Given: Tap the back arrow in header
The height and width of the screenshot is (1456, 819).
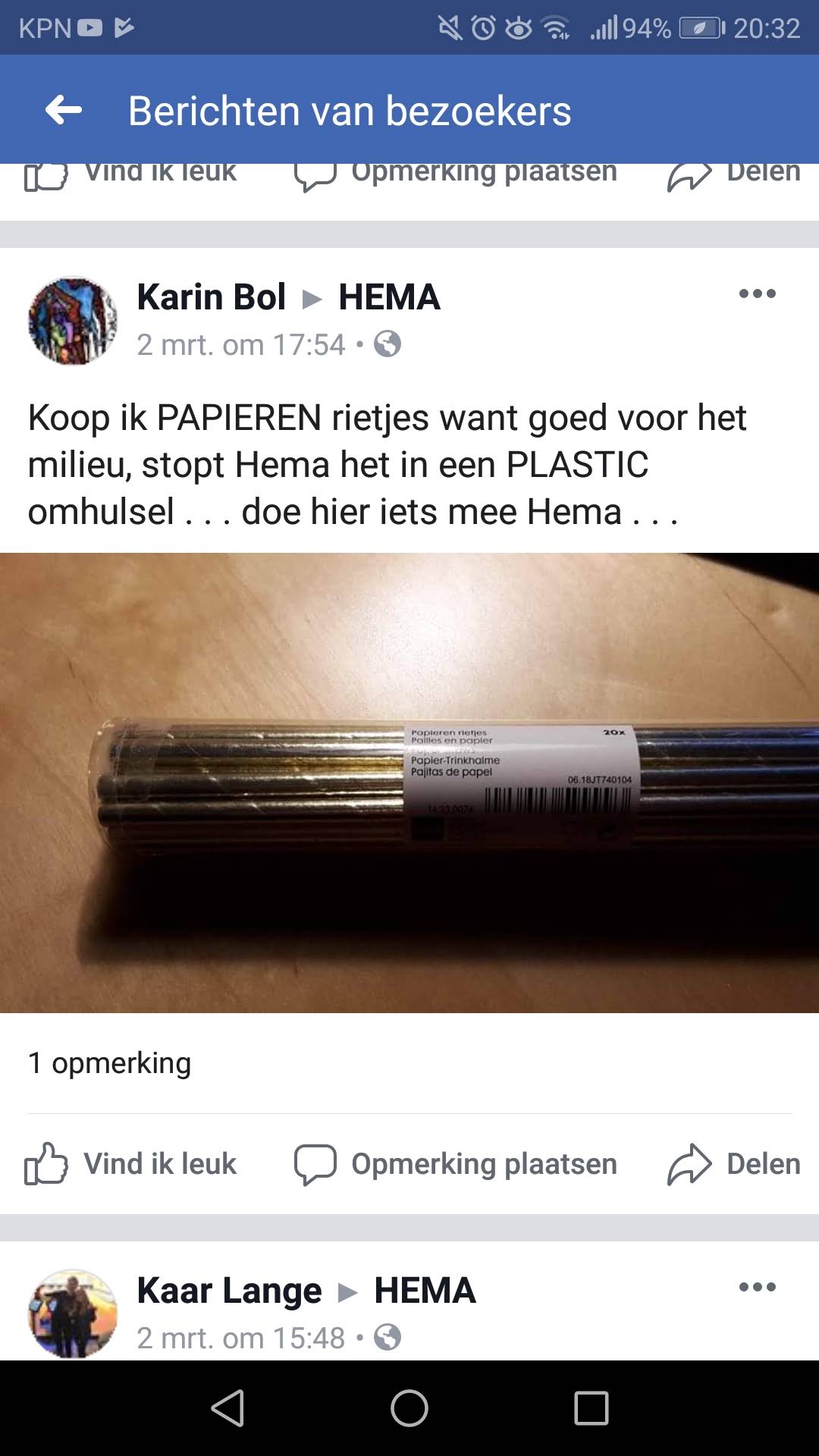Looking at the screenshot, I should click(x=64, y=111).
